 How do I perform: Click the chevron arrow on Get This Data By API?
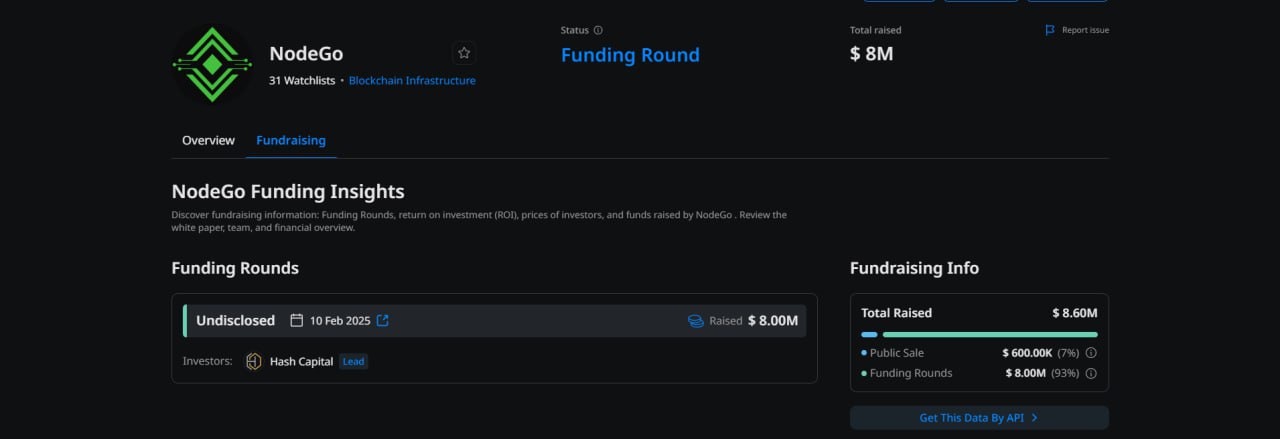(x=1034, y=417)
